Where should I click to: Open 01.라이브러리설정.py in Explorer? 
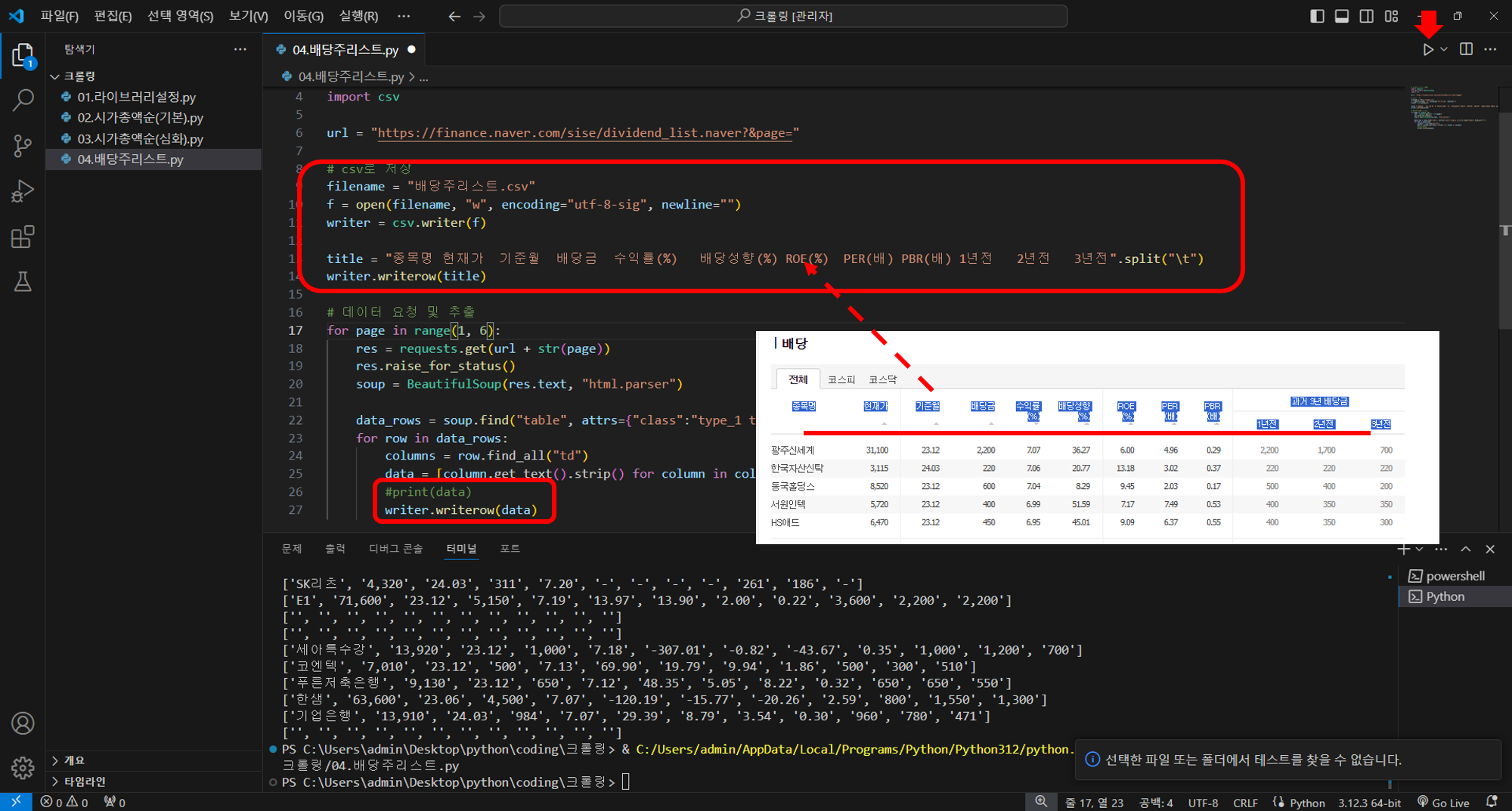pyautogui.click(x=137, y=97)
